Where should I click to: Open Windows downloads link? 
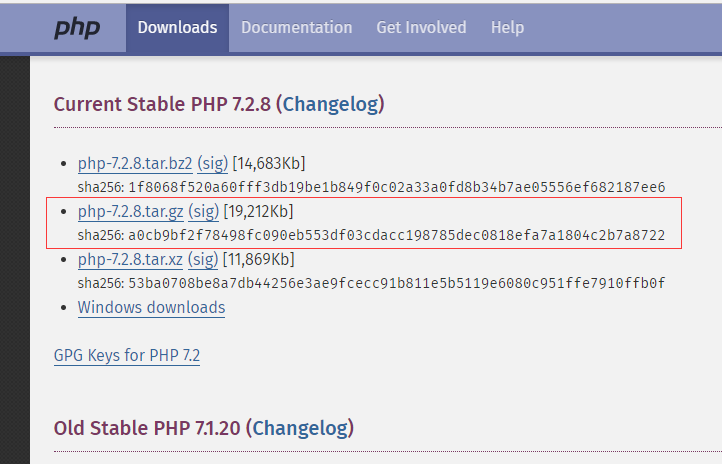point(151,307)
